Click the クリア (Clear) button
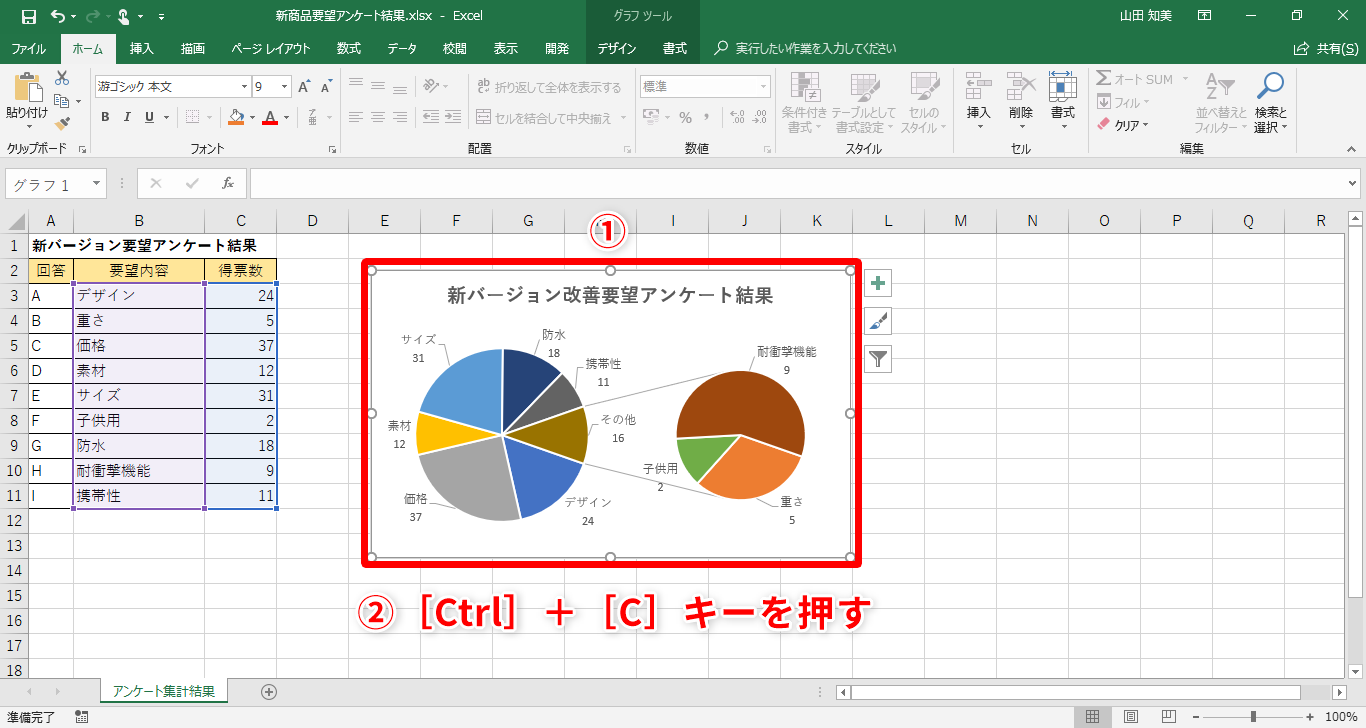Viewport: 1366px width, 728px height. (1123, 125)
